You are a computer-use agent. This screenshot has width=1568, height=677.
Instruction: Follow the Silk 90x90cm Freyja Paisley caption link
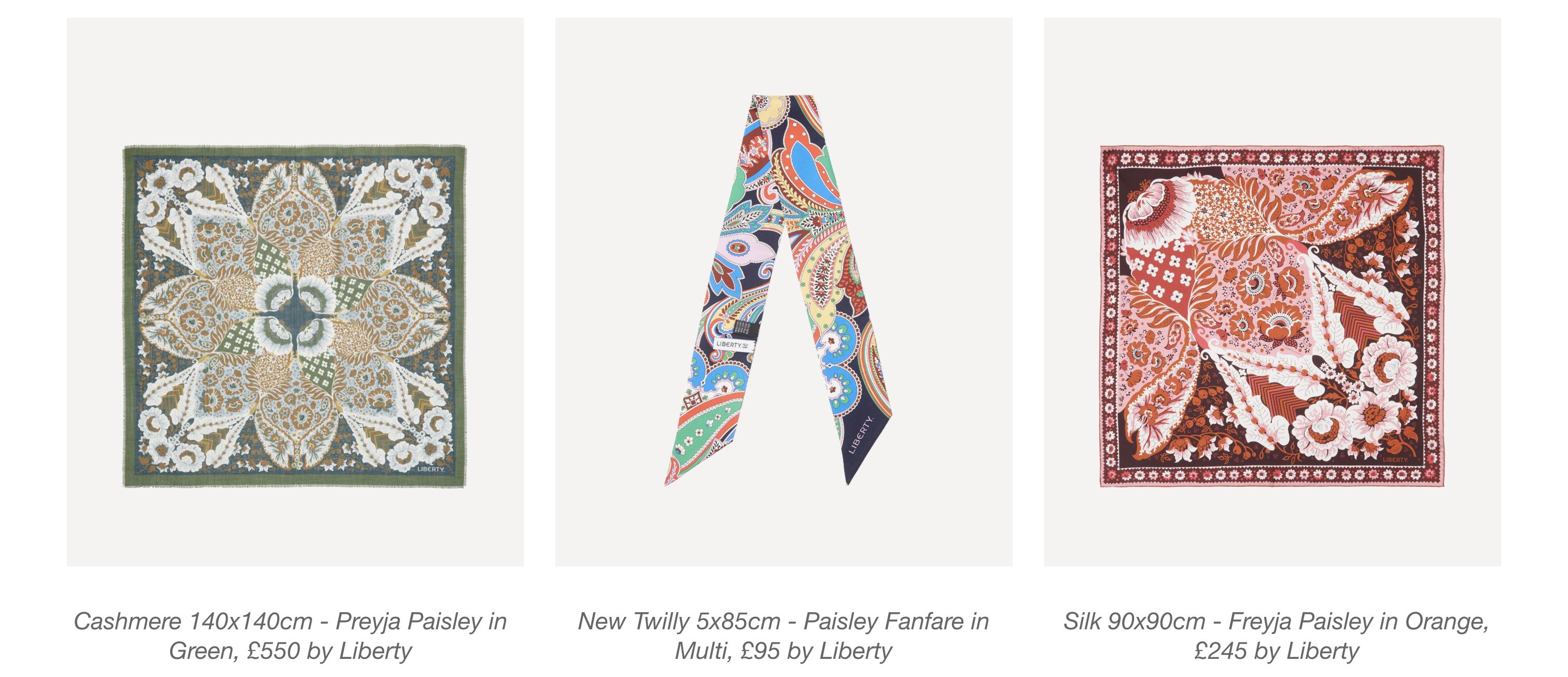coord(1277,636)
